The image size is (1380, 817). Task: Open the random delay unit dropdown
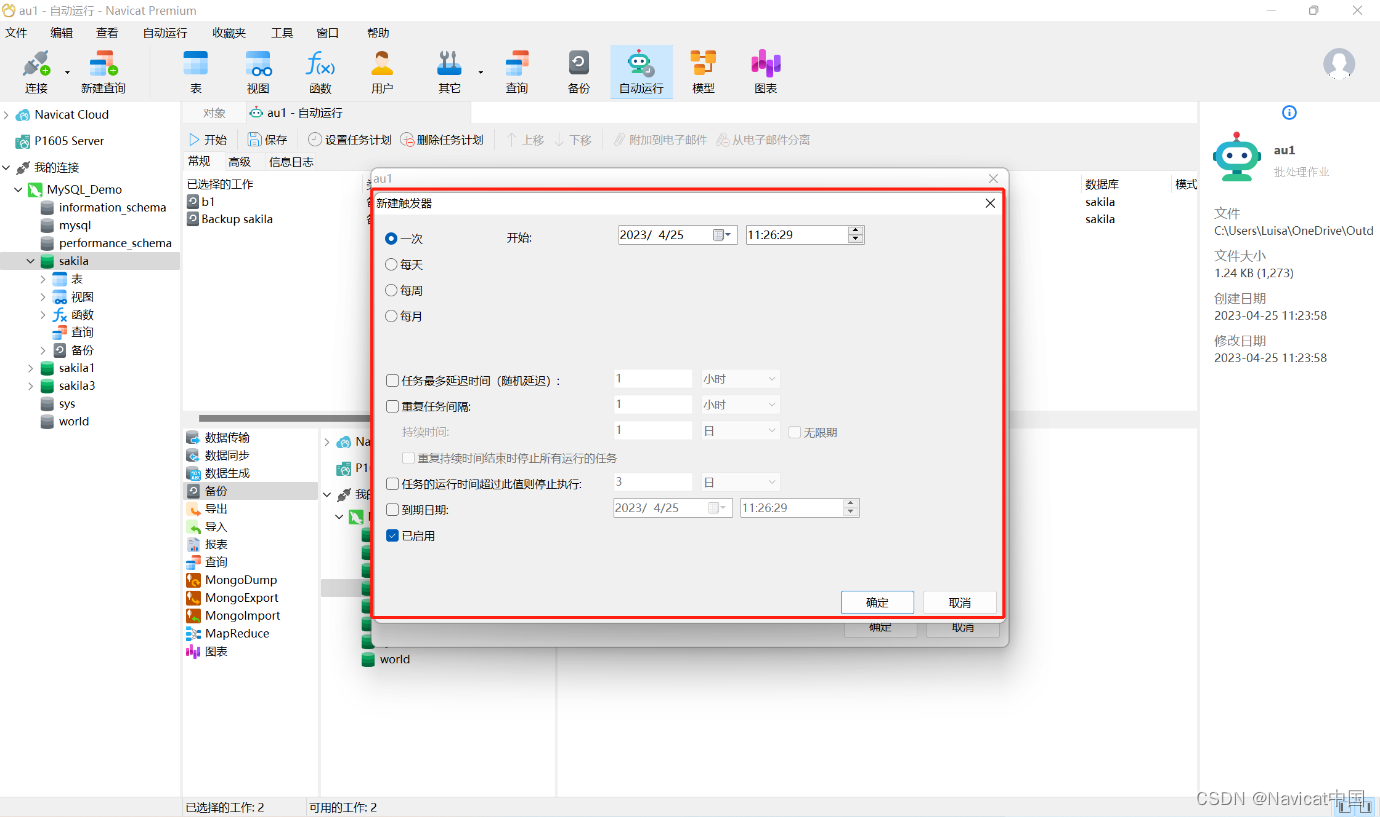(x=740, y=380)
